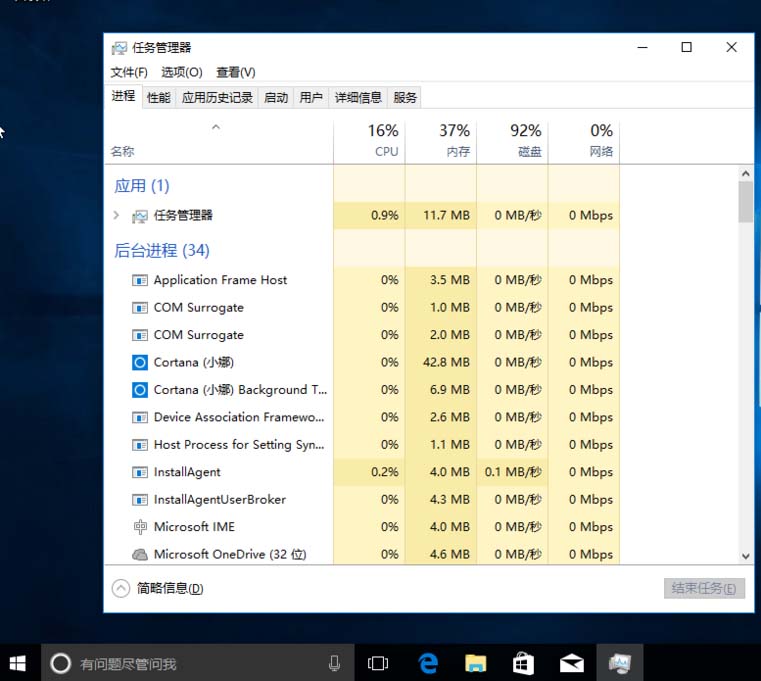Click the 结束任务 button
The image size is (761, 681).
point(704,588)
